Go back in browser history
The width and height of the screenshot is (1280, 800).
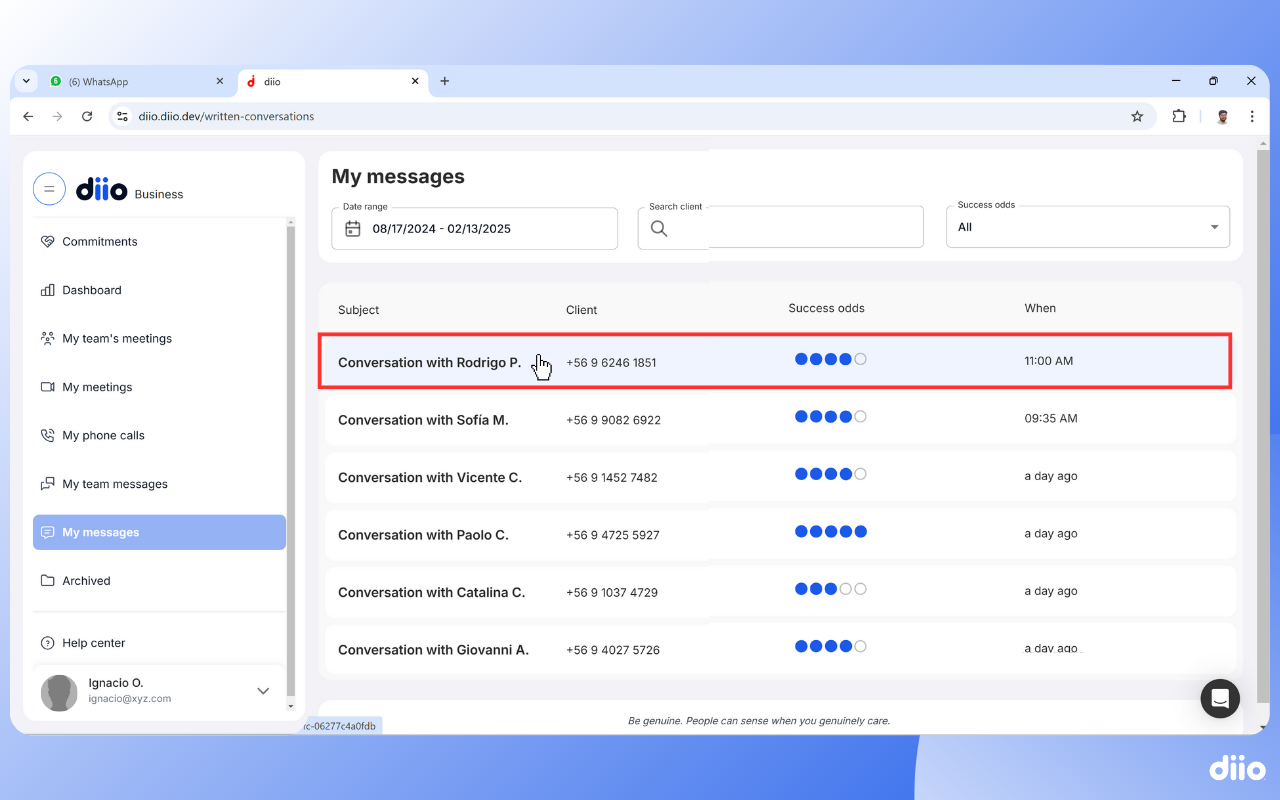[28, 116]
